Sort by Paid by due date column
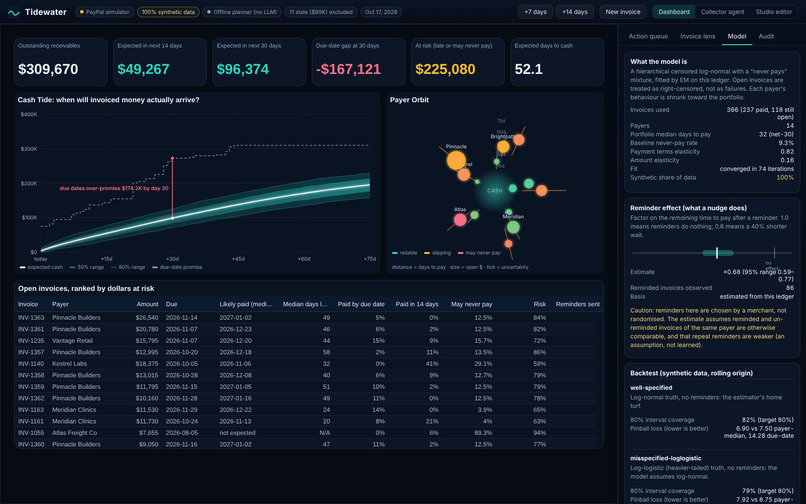Screen dimensions: 806x504 pyautogui.click(x=361, y=304)
